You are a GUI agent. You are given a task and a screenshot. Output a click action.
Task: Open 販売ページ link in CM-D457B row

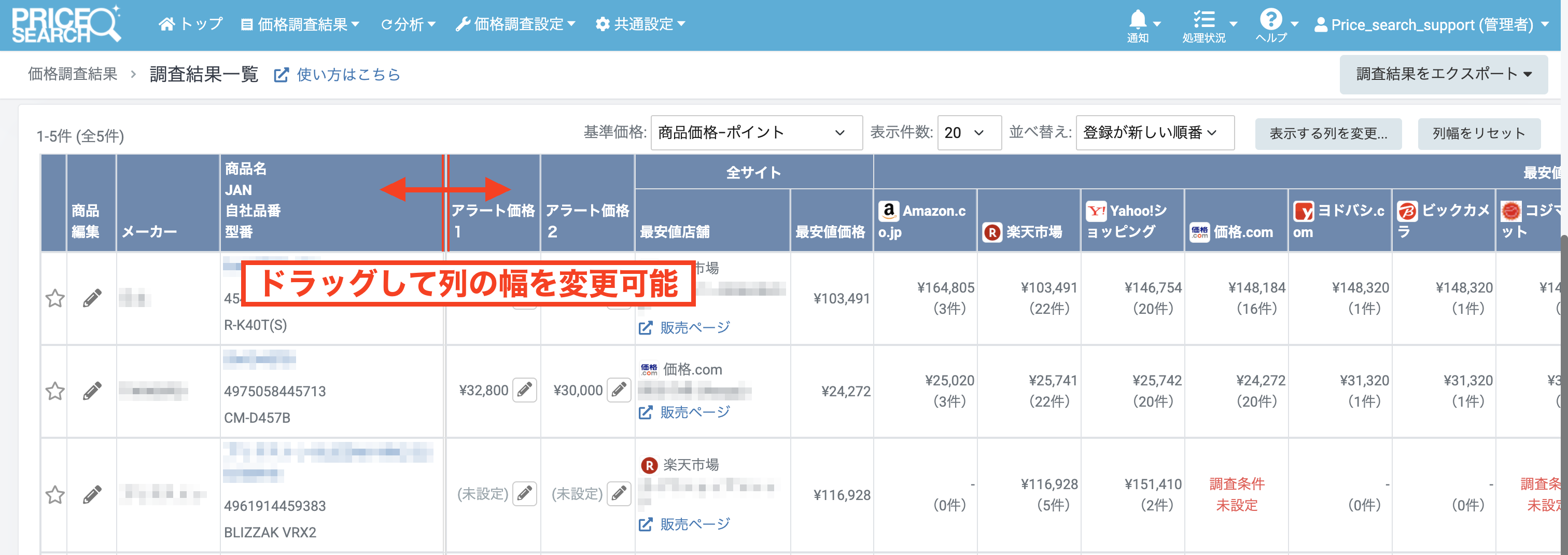(x=684, y=412)
